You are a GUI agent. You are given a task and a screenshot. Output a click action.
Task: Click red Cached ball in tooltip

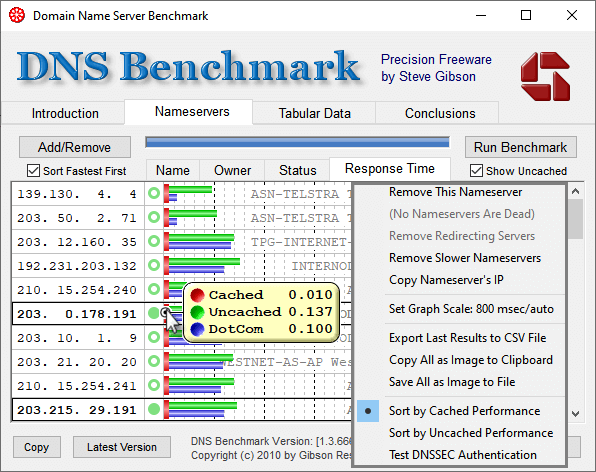click(198, 295)
